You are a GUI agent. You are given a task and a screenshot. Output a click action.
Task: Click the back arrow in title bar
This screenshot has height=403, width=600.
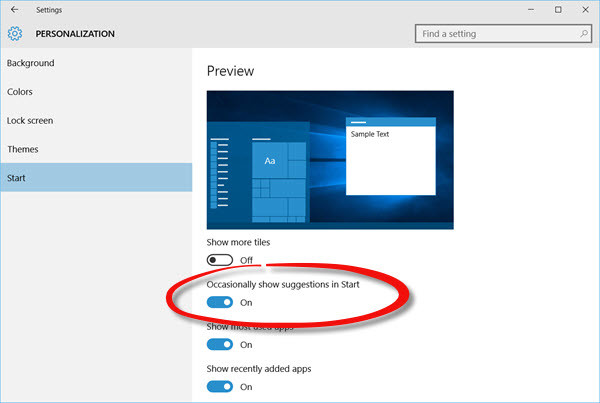pos(15,10)
